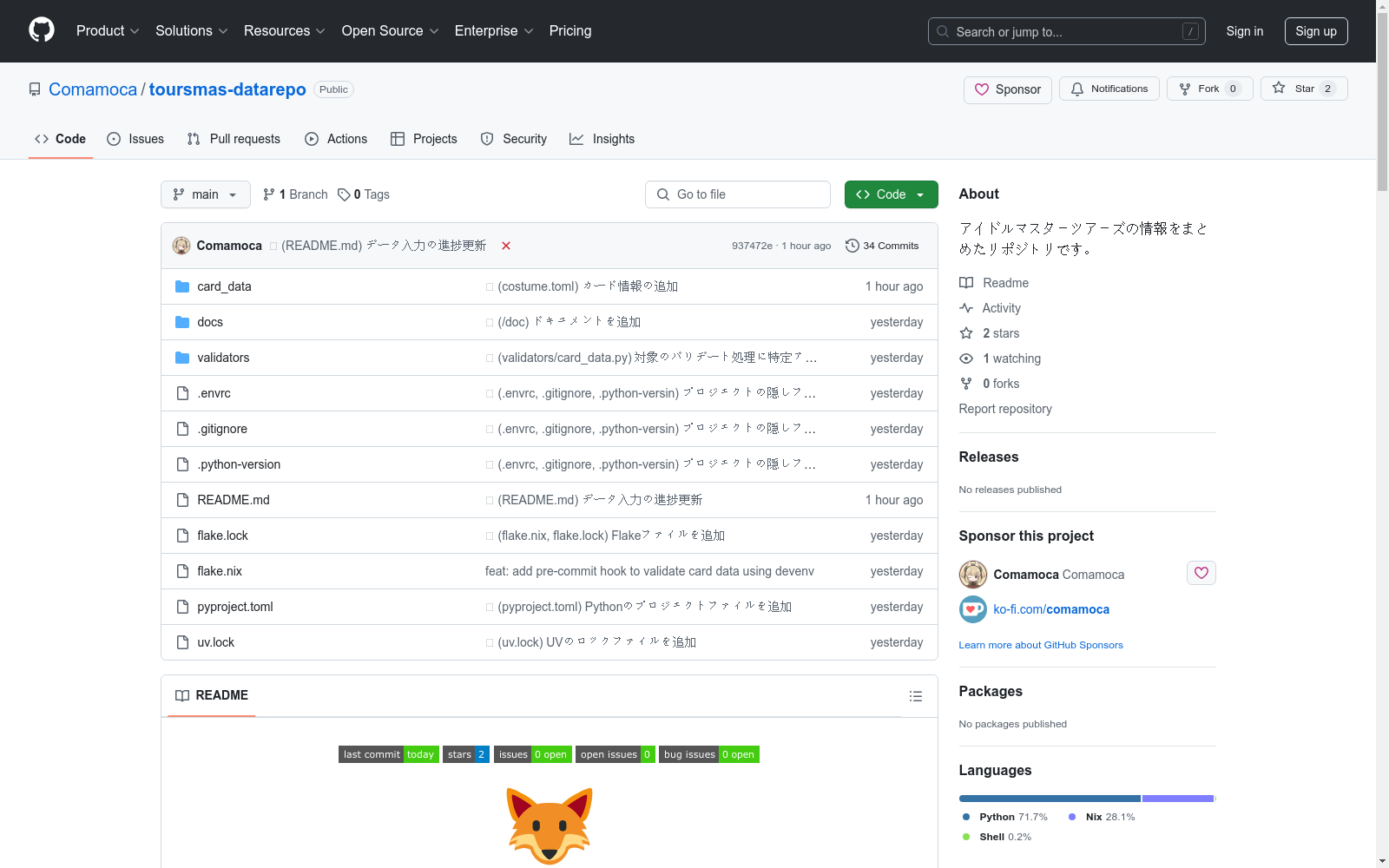The width and height of the screenshot is (1389, 868).
Task: Open the .python-version file
Action: click(239, 464)
